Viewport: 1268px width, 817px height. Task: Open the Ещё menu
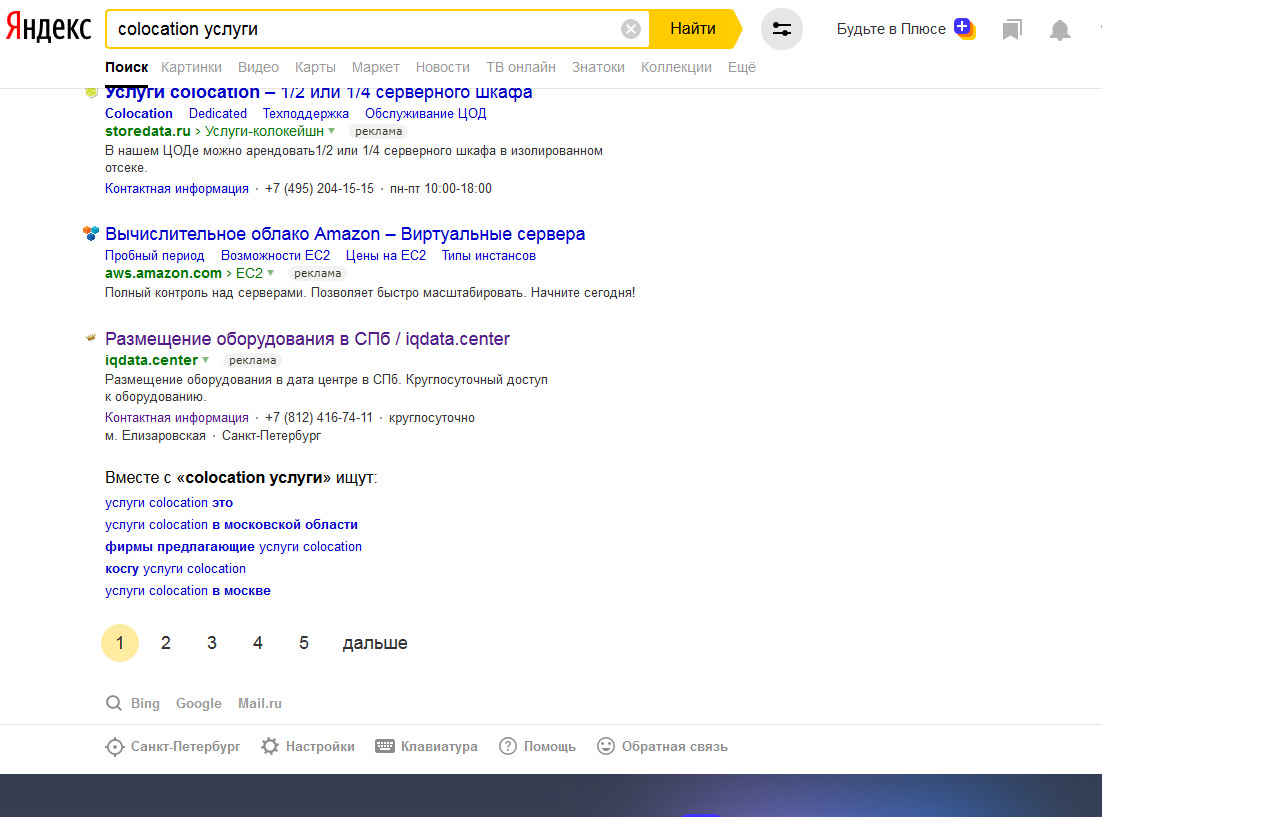742,67
